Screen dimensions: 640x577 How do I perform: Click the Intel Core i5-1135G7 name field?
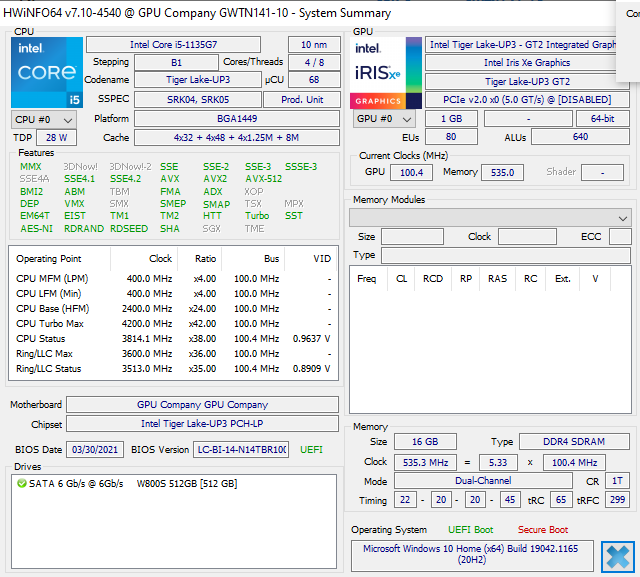173,44
